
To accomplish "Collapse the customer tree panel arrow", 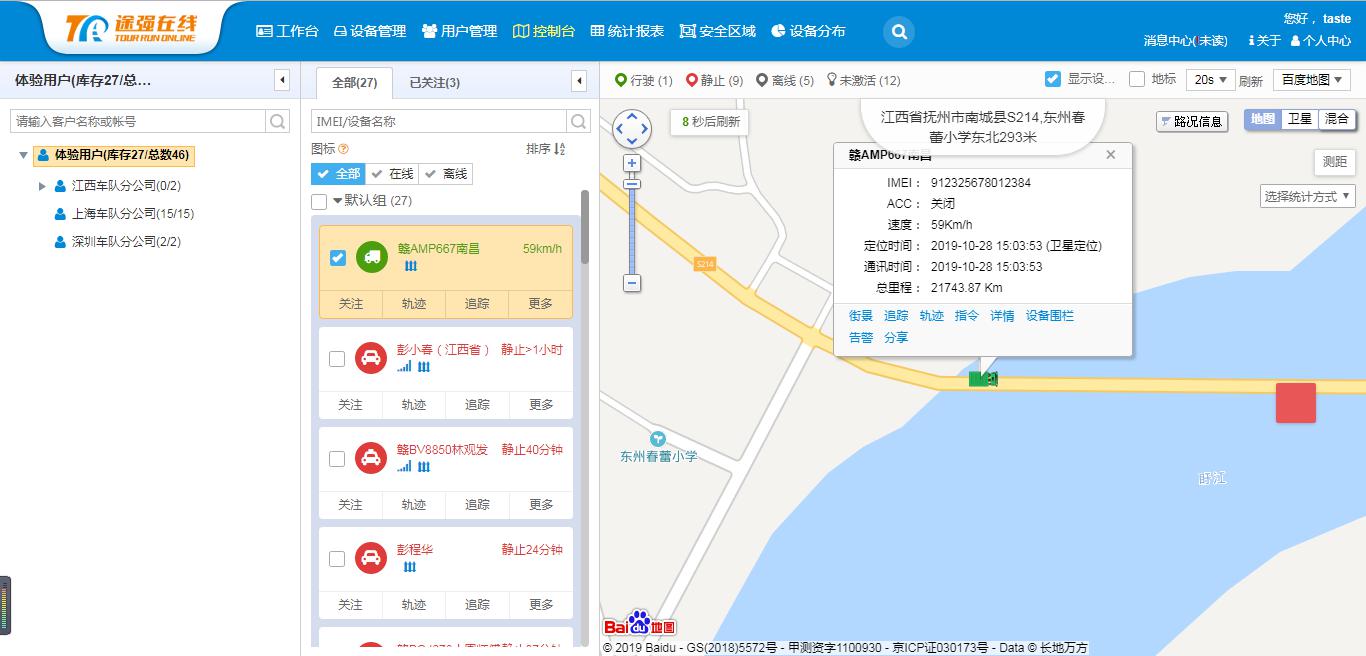I will pos(282,80).
